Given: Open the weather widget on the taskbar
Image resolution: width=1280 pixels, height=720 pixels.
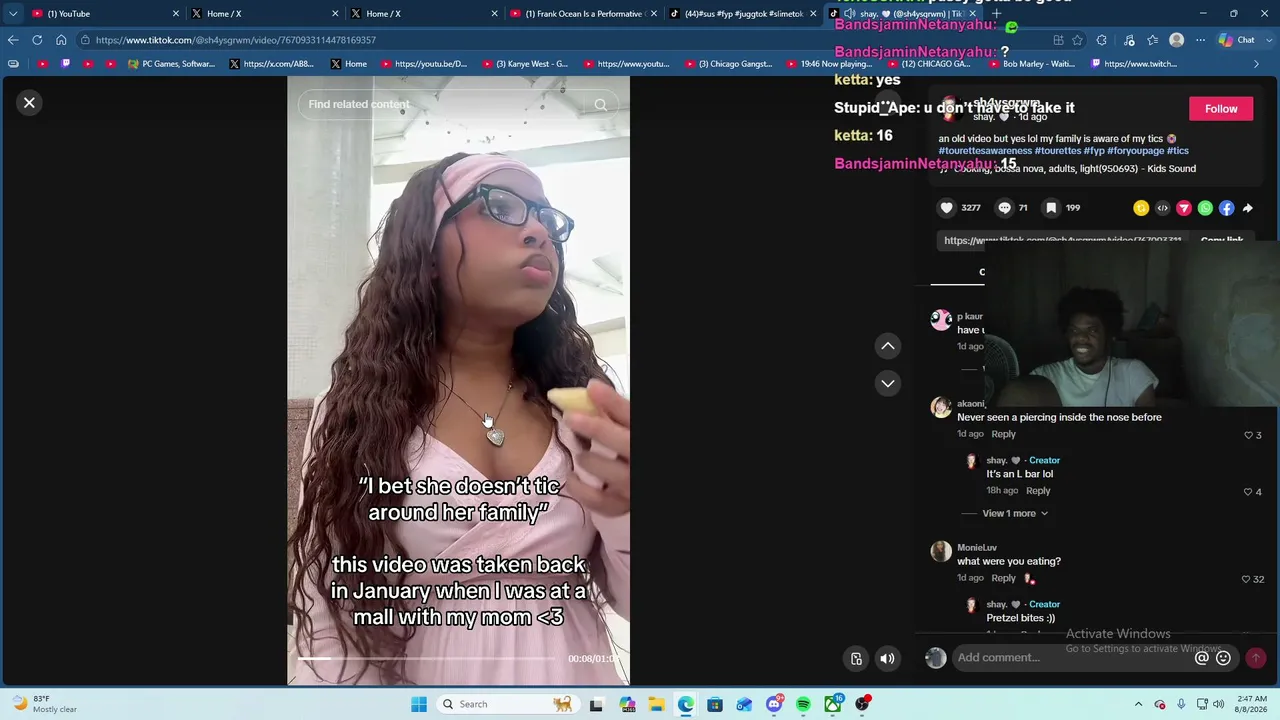Looking at the screenshot, I should 45,704.
